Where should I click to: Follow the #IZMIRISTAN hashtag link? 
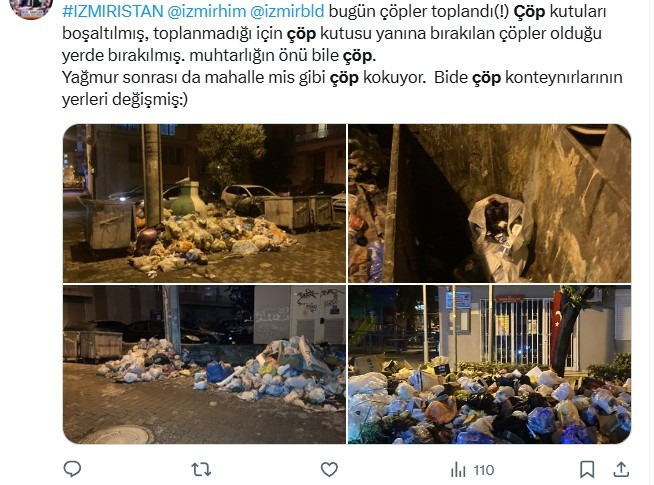113,11
